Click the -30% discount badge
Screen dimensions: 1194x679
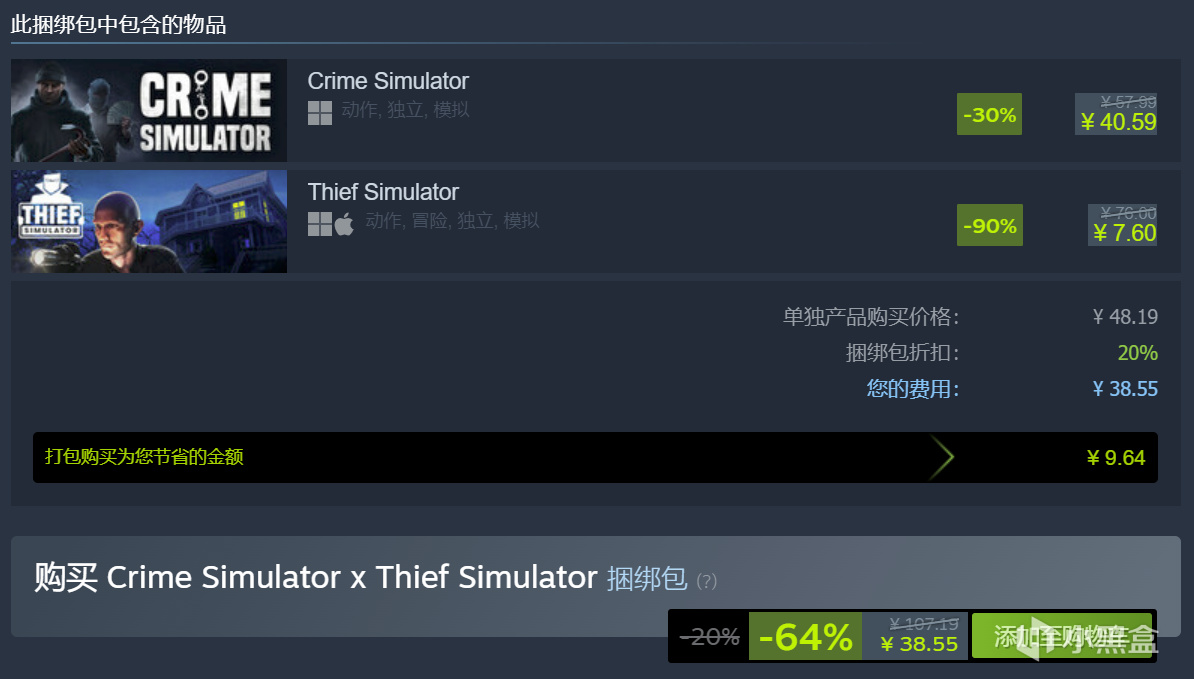tap(989, 114)
